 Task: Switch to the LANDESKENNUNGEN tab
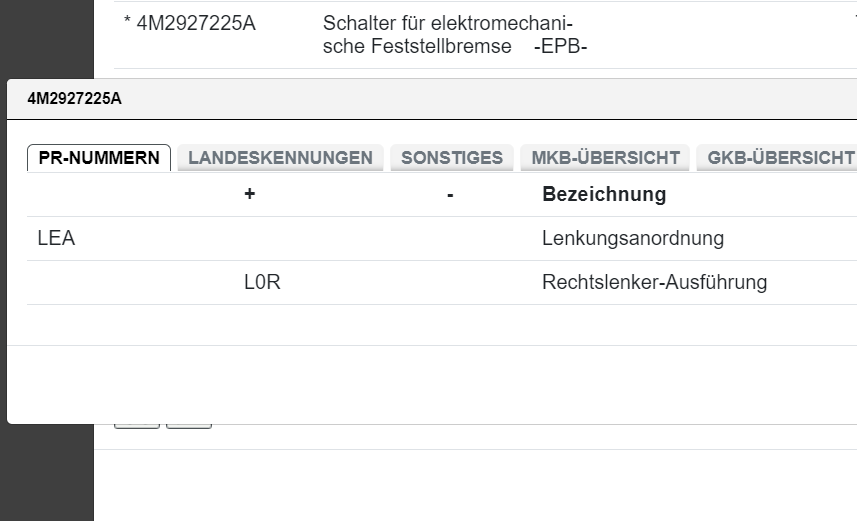pos(280,158)
